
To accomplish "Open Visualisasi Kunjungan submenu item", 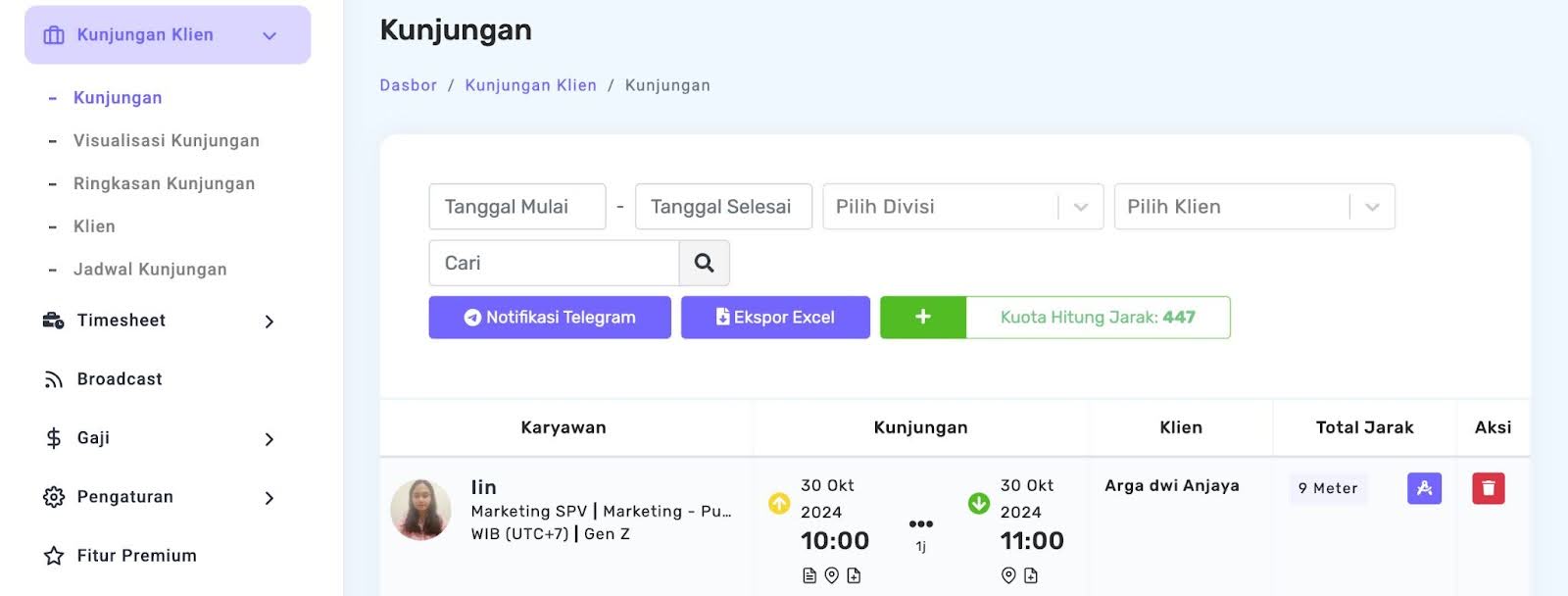I will click(166, 140).
